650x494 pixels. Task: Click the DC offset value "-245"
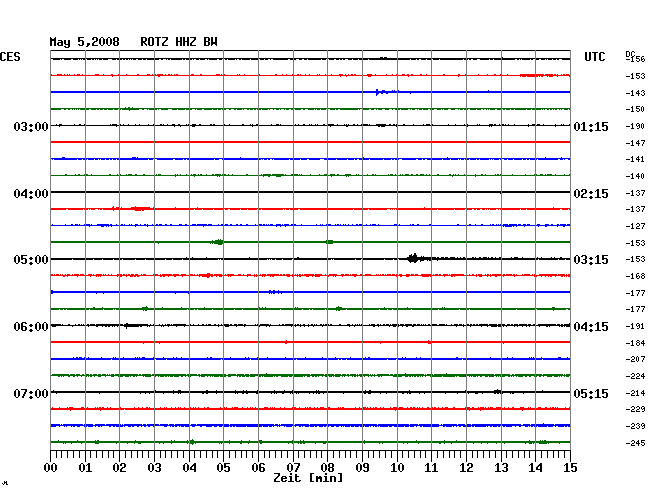coord(635,443)
